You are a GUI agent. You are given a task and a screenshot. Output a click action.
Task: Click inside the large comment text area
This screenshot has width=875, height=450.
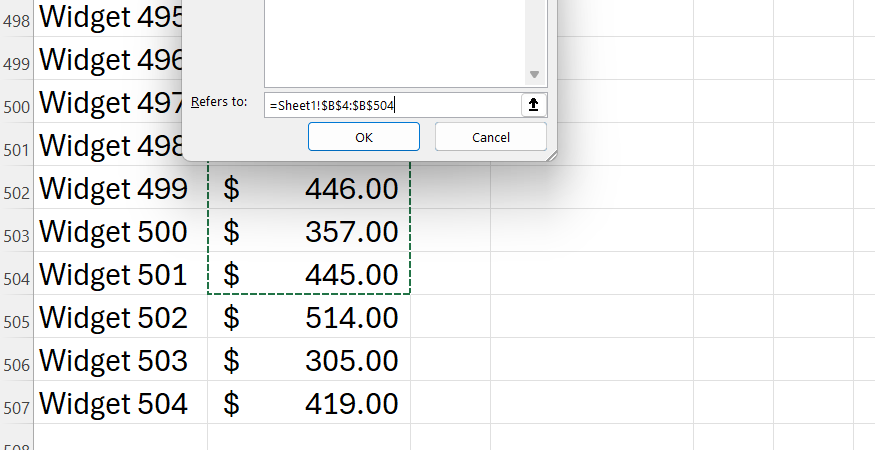pos(395,42)
